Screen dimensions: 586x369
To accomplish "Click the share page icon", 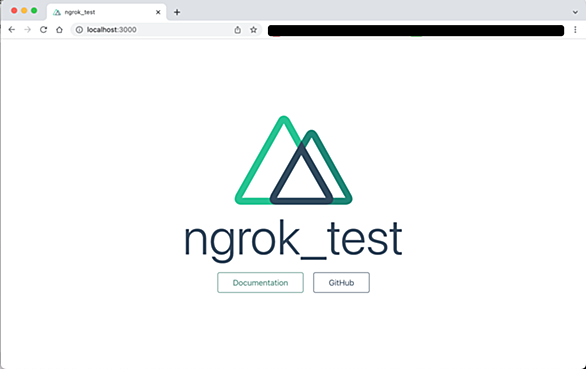I will 237,30.
